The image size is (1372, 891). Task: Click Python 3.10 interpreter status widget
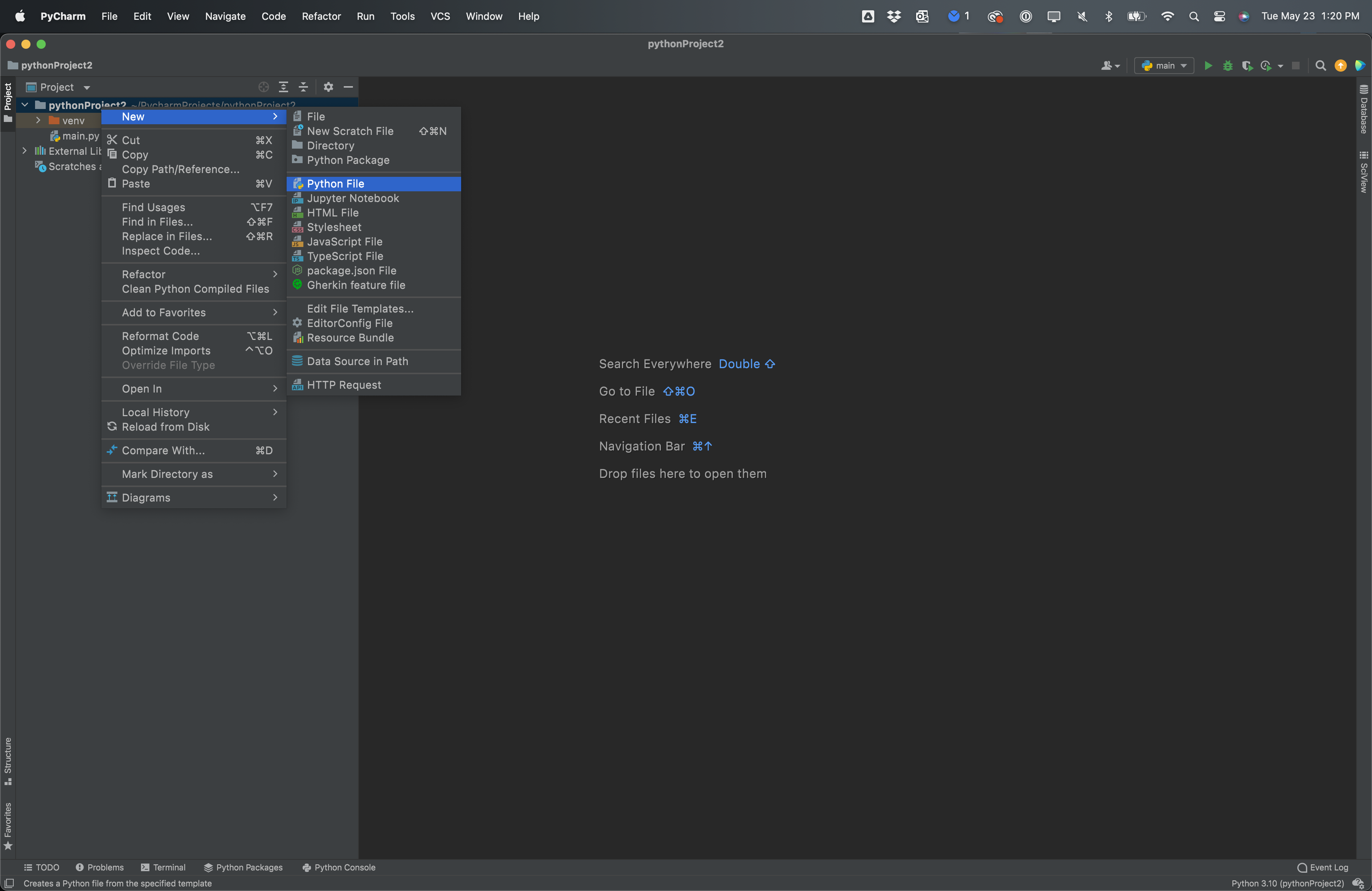[x=1287, y=883]
